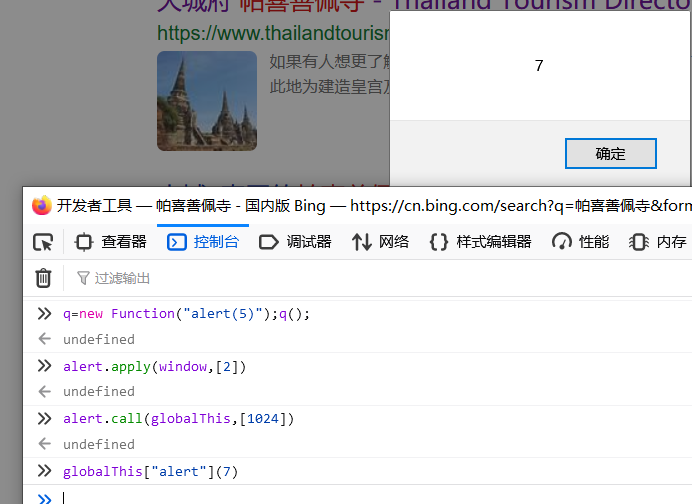Switch to the 控制台 console tab
Screen dimensions: 692x504
(x=203, y=242)
